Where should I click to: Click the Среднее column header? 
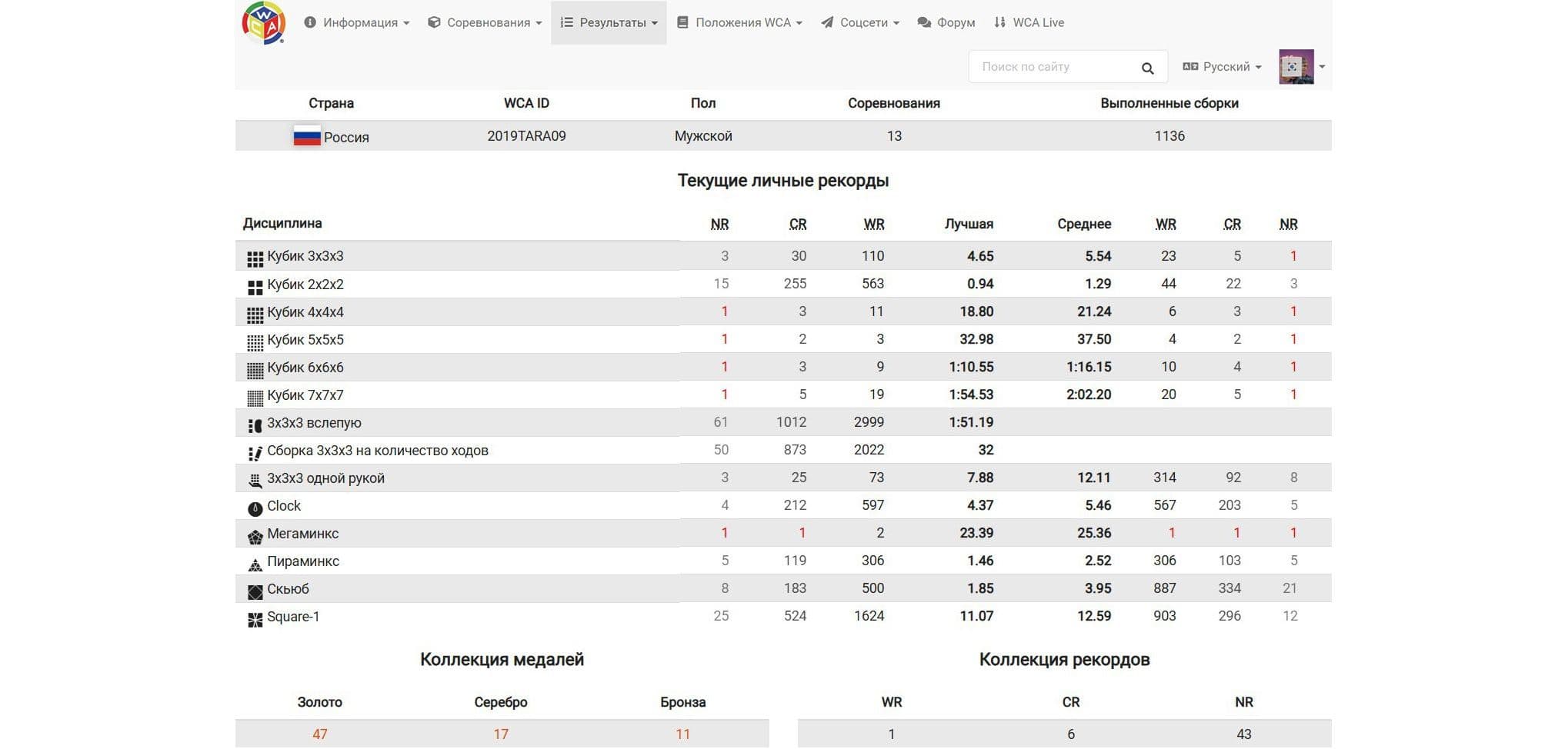(x=1084, y=224)
